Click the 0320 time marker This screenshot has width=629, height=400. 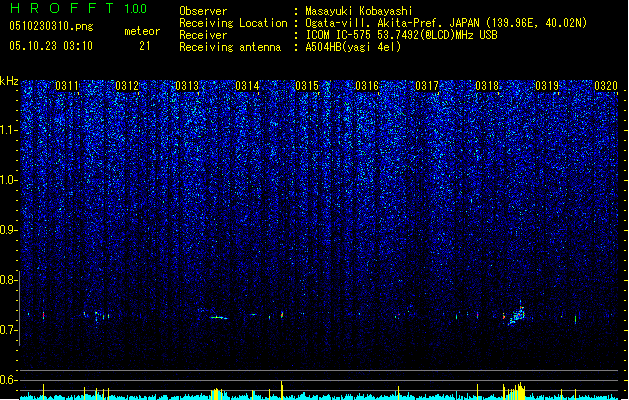point(606,86)
